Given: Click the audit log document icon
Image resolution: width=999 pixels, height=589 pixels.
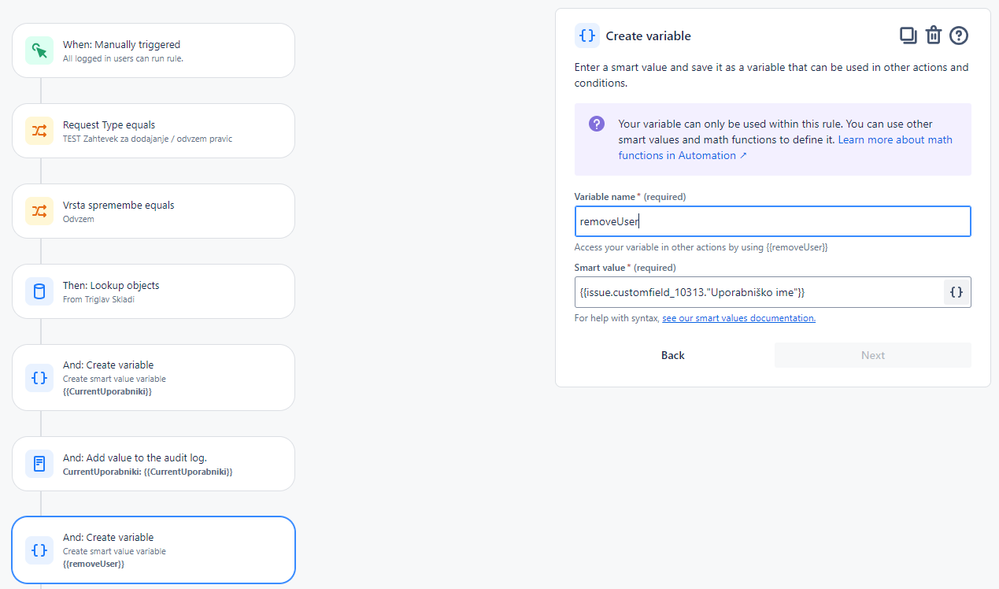Looking at the screenshot, I should pos(39,463).
